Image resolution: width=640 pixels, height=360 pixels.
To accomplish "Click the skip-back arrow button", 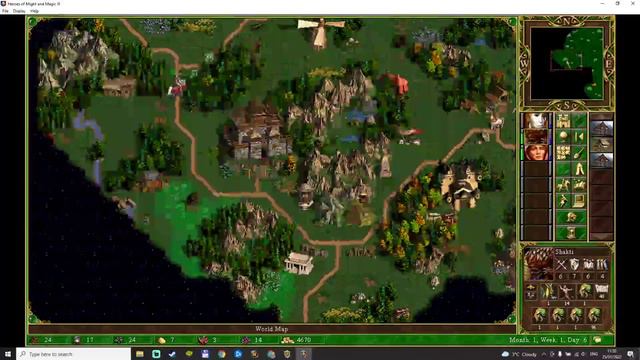I will tap(579, 137).
